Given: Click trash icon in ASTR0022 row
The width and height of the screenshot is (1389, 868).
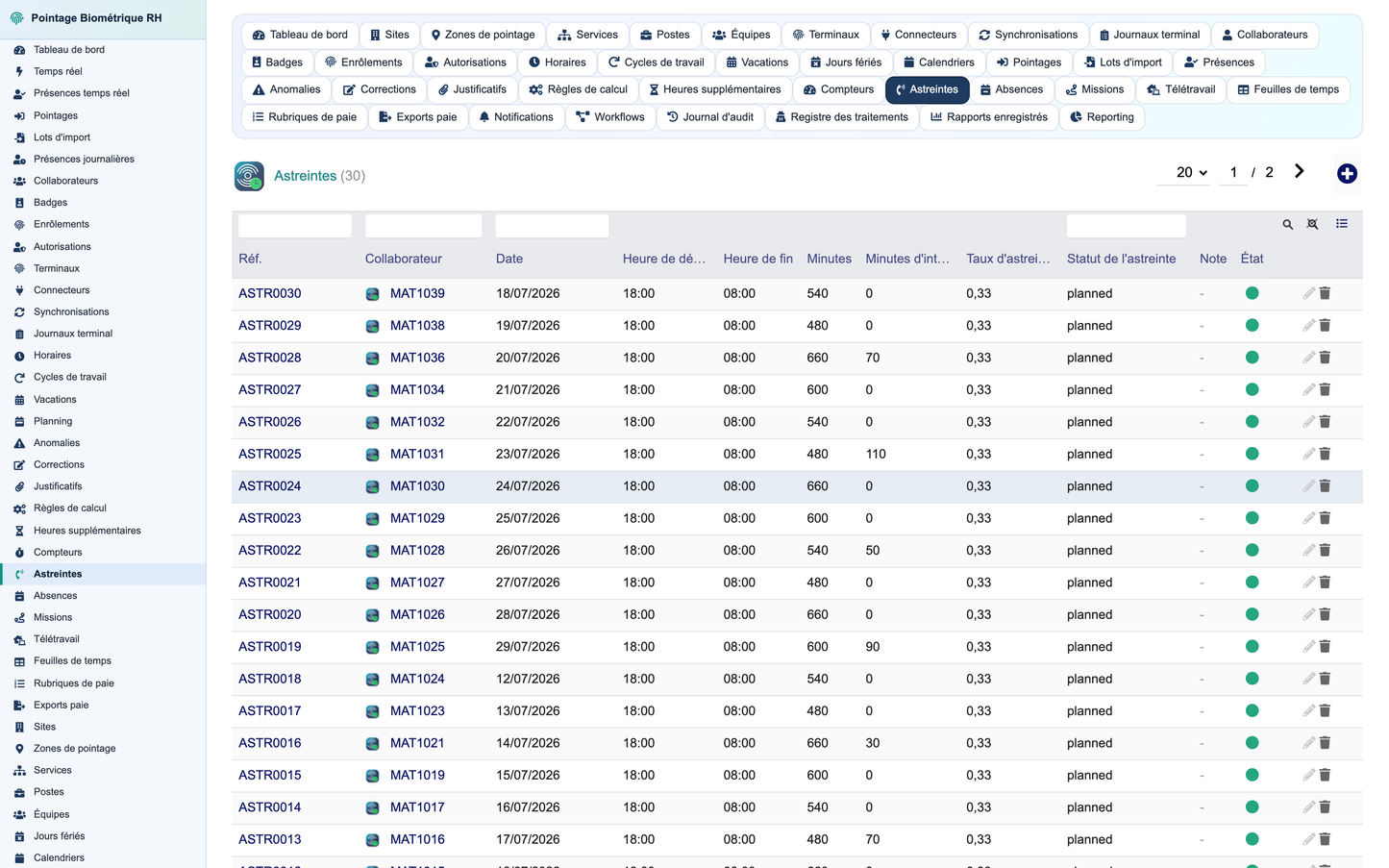Looking at the screenshot, I should [x=1325, y=550].
